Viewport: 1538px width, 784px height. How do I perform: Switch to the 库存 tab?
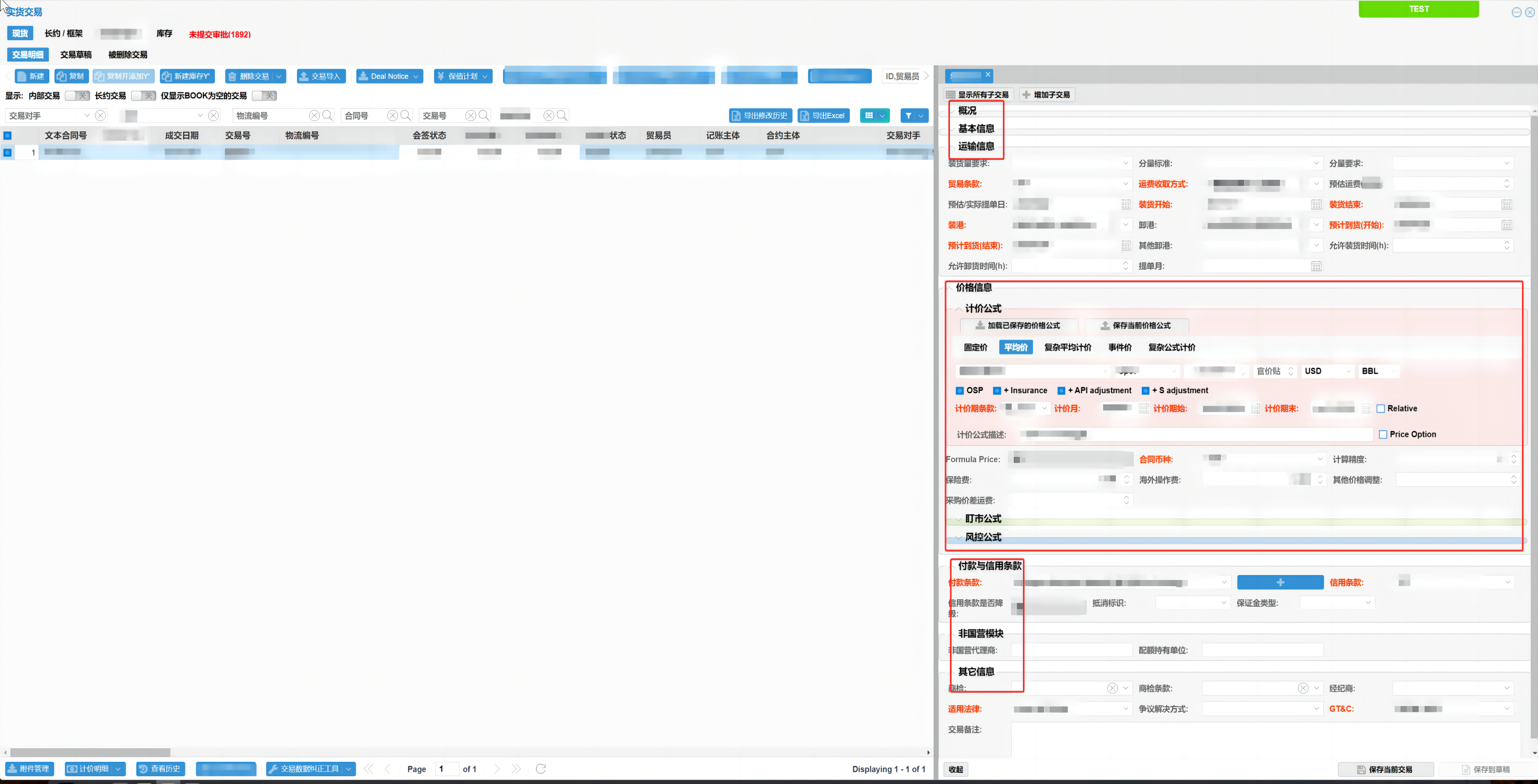click(164, 34)
